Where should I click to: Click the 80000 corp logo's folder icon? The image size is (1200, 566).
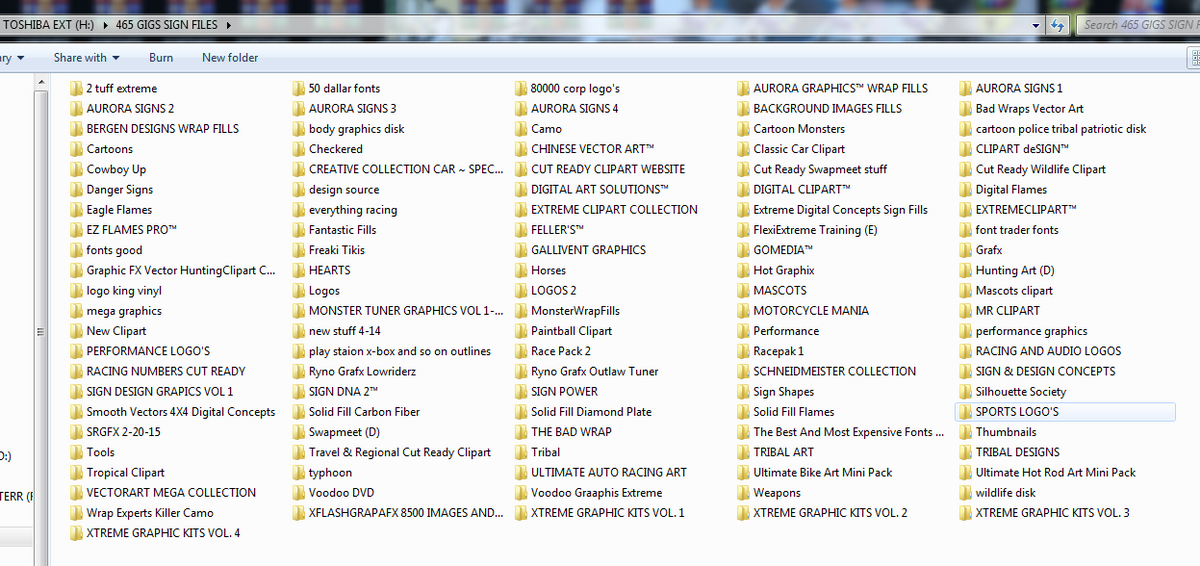(x=521, y=88)
